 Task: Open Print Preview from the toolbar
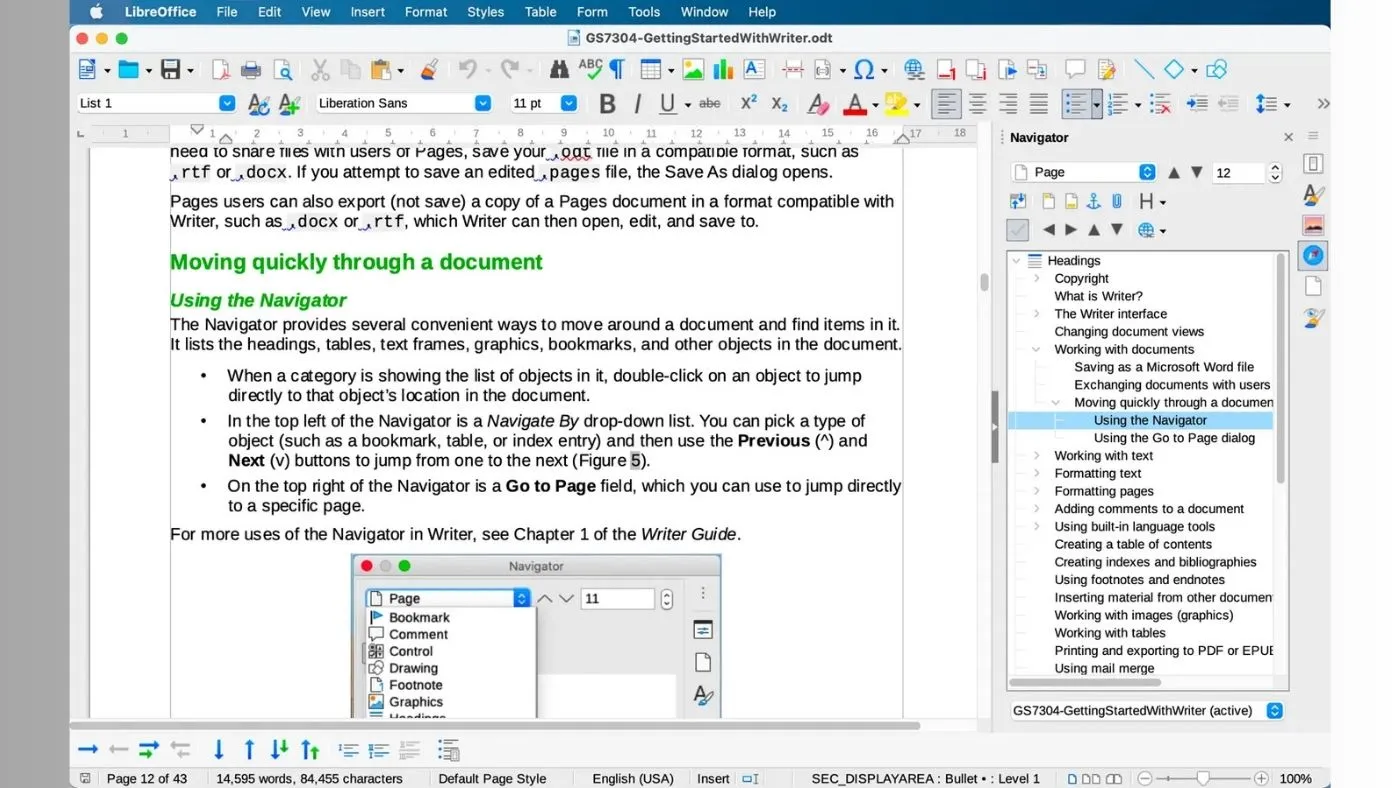283,70
